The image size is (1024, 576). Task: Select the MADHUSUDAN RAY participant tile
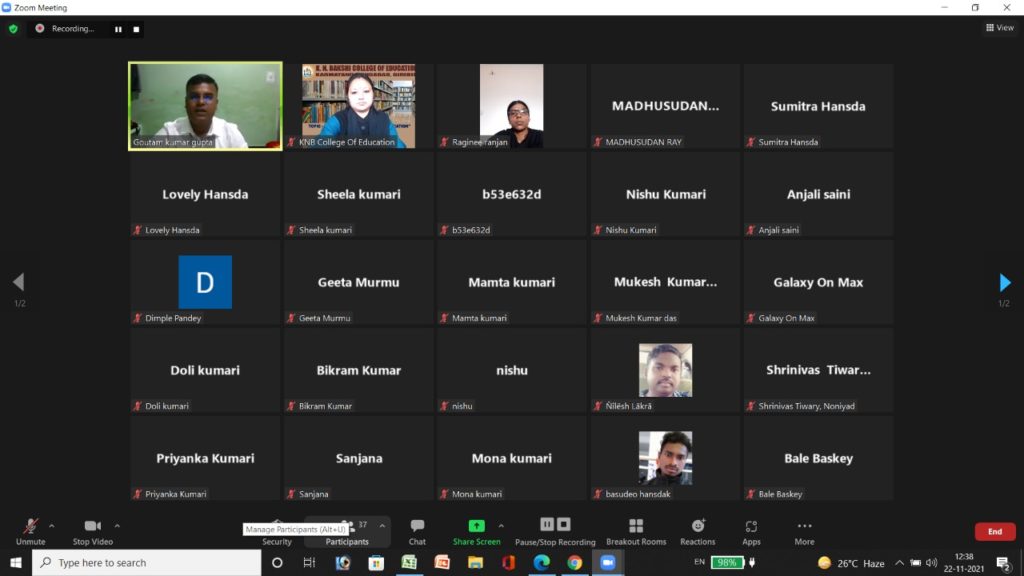[665, 106]
